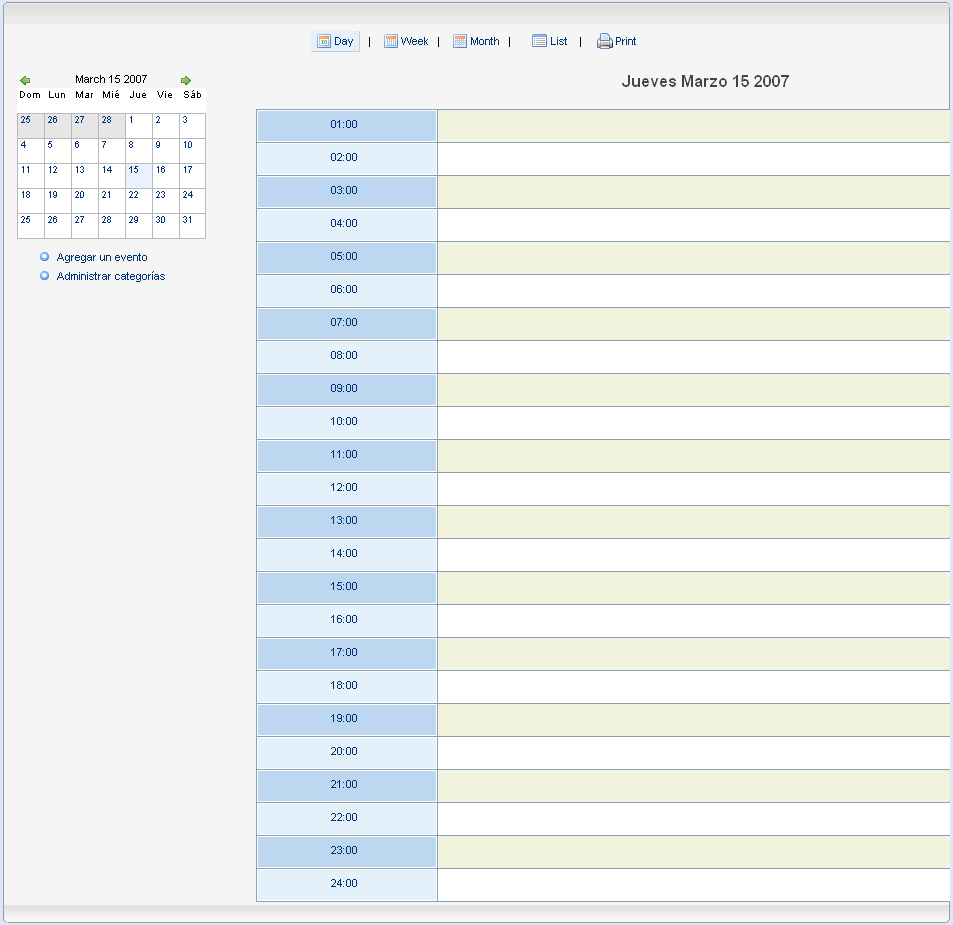
Task: Open Administrar categorías link
Action: (111, 276)
